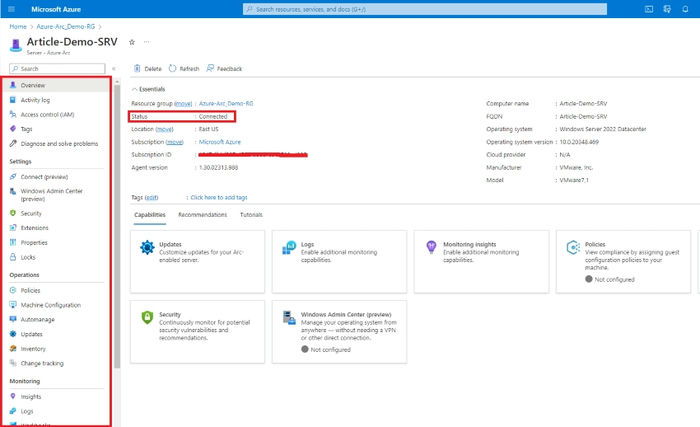The image size is (700, 427).
Task: Open the Security capability card
Action: click(x=197, y=332)
